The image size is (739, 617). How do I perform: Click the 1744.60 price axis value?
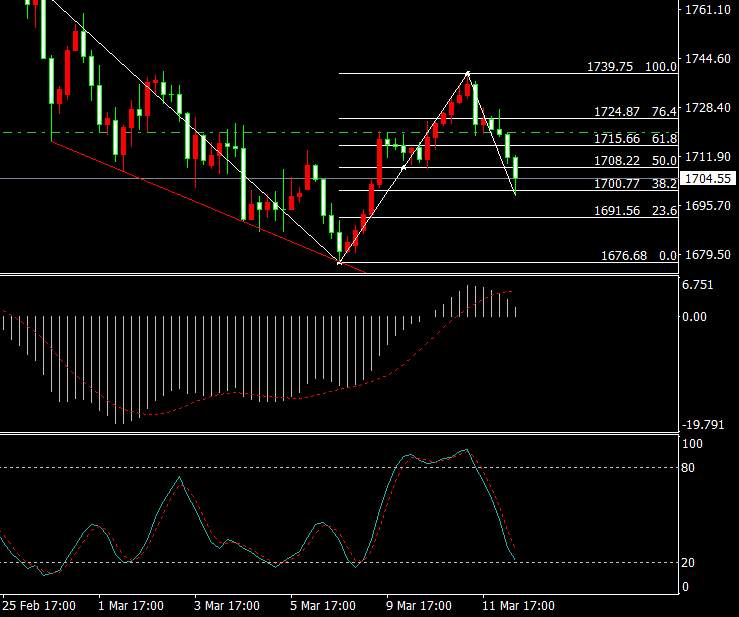707,58
